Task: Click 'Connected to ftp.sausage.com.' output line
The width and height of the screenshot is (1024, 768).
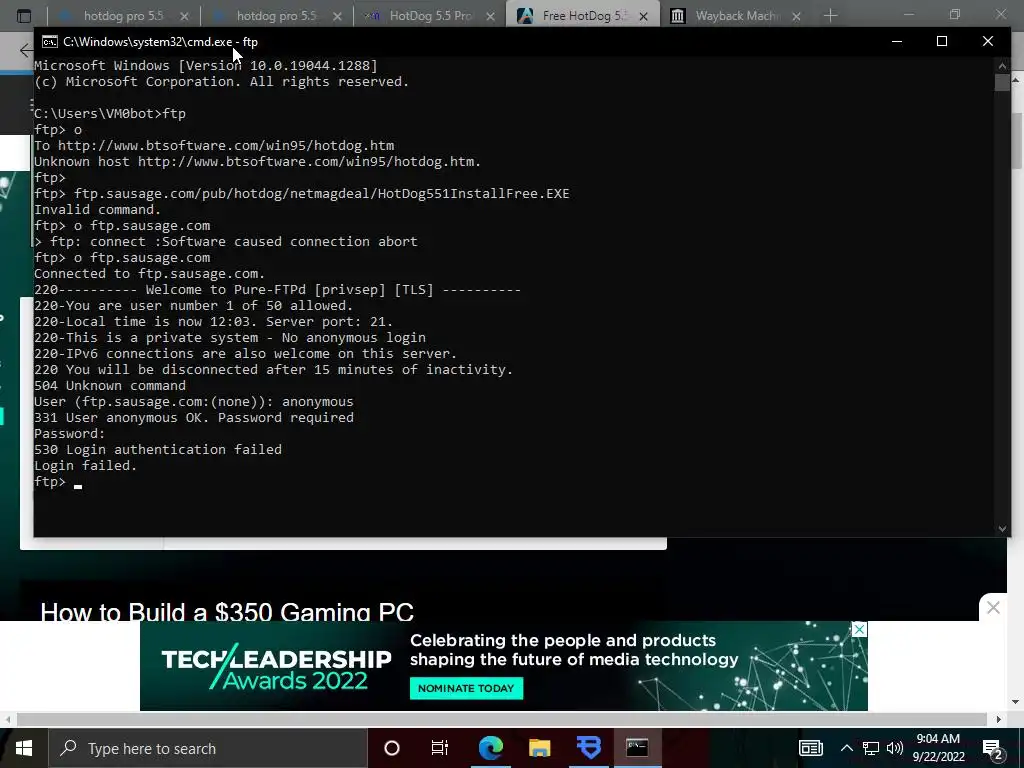Action: coord(150,274)
